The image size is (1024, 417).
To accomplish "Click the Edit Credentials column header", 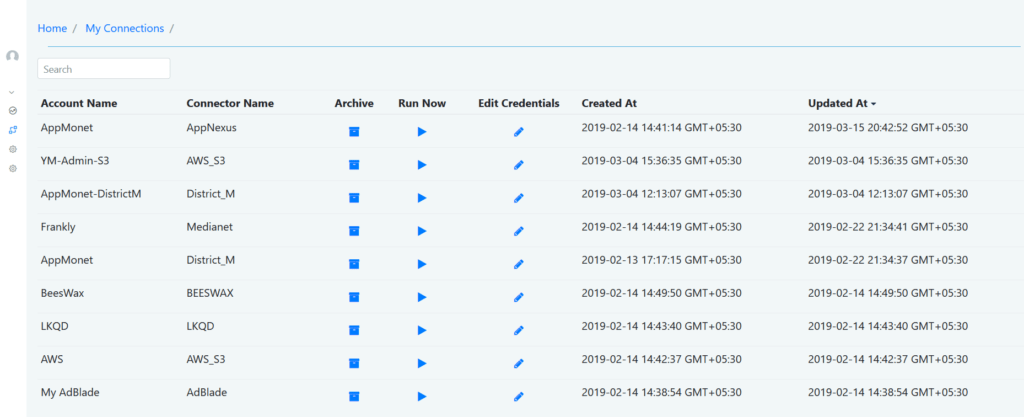I will [519, 103].
